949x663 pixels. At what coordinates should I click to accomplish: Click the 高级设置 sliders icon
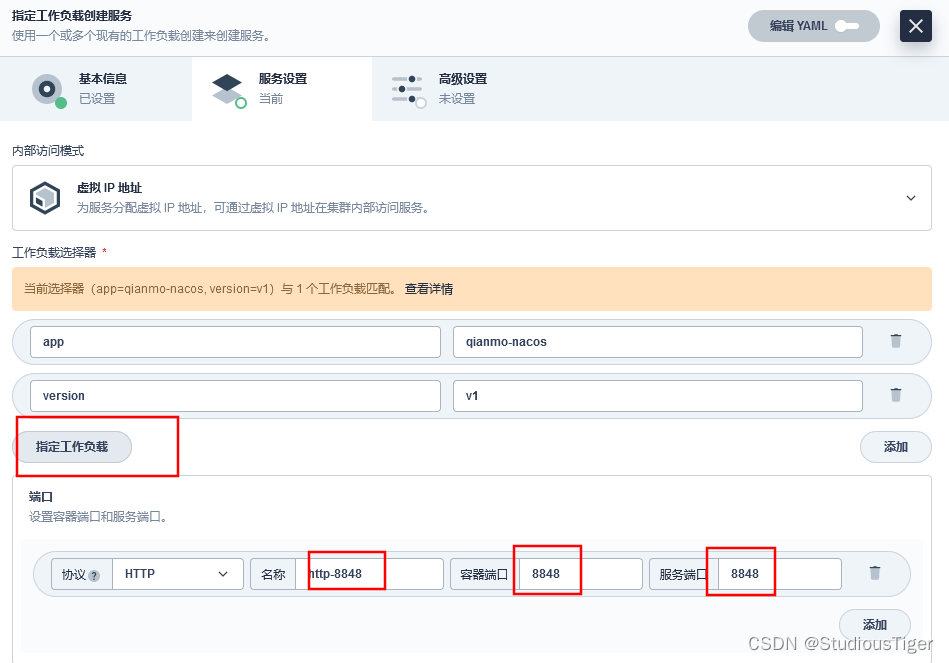click(409, 90)
